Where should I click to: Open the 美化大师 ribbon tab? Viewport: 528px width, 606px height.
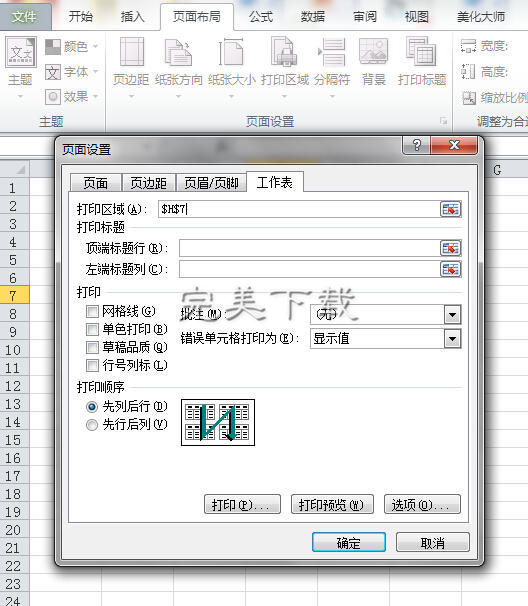pos(481,17)
